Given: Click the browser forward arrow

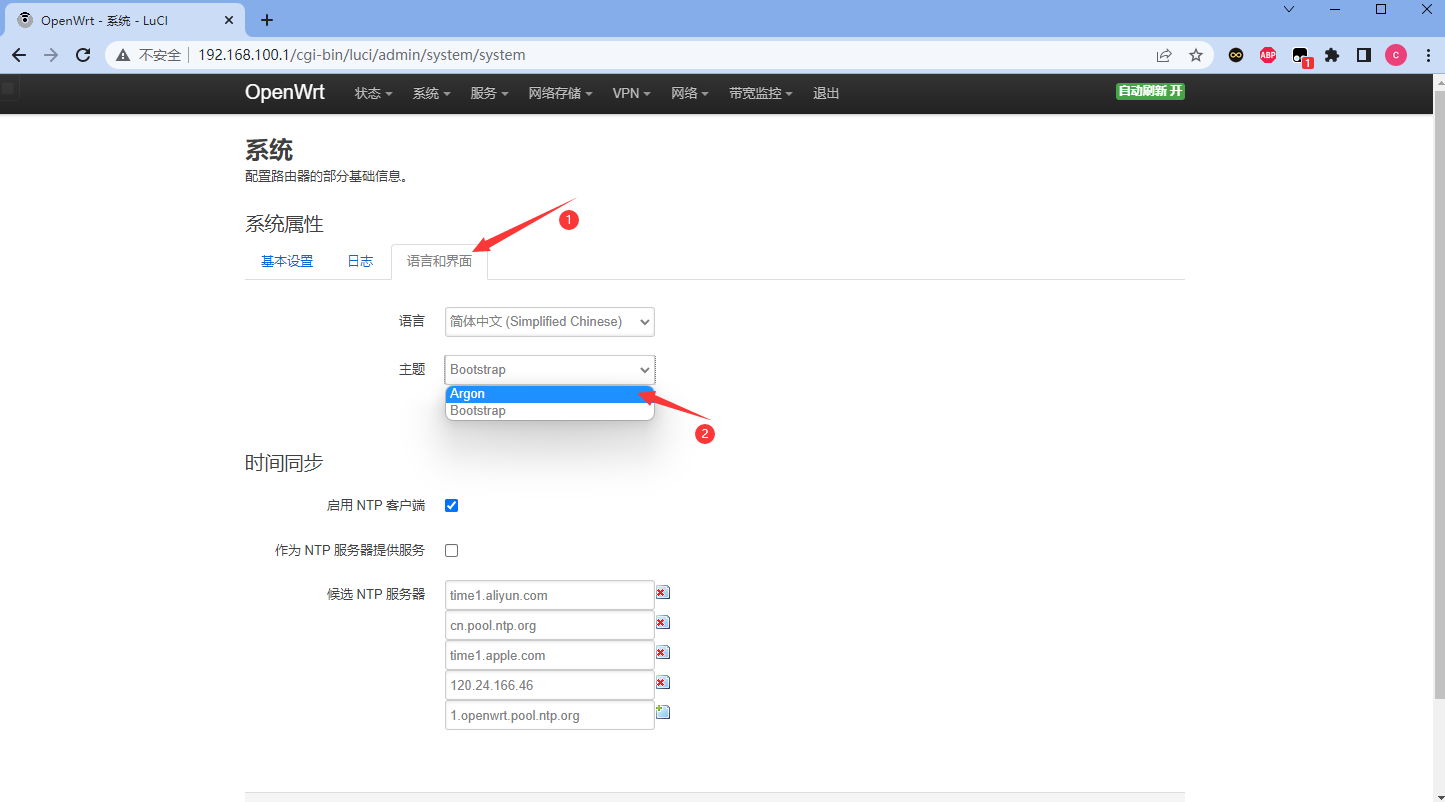Looking at the screenshot, I should [51, 55].
